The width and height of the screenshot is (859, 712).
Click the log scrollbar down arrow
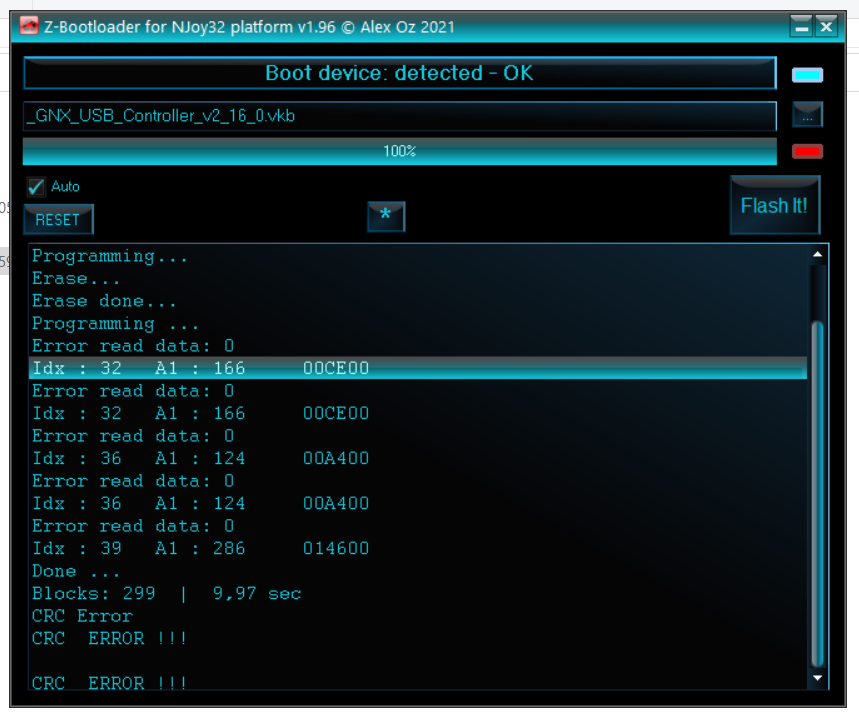817,678
